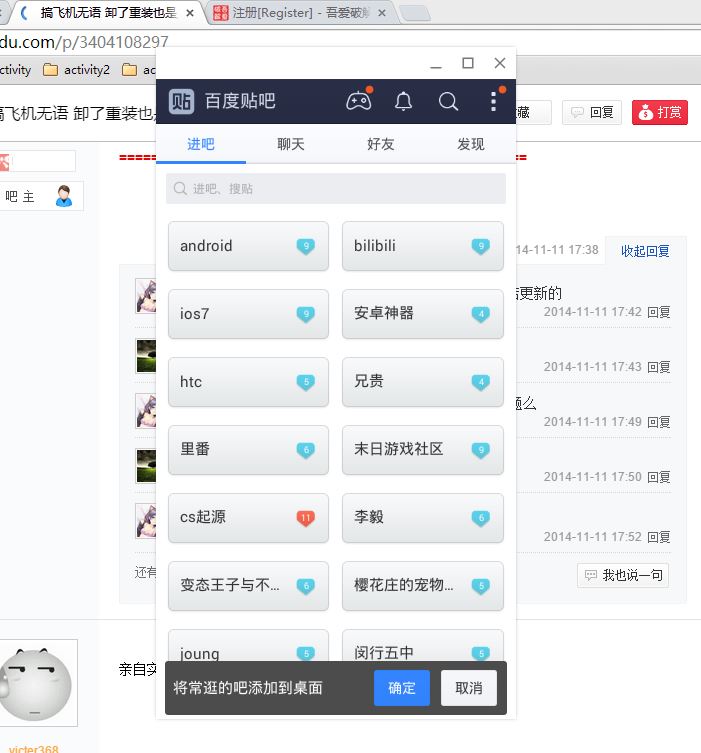Open the victer368 username link

tap(33, 748)
